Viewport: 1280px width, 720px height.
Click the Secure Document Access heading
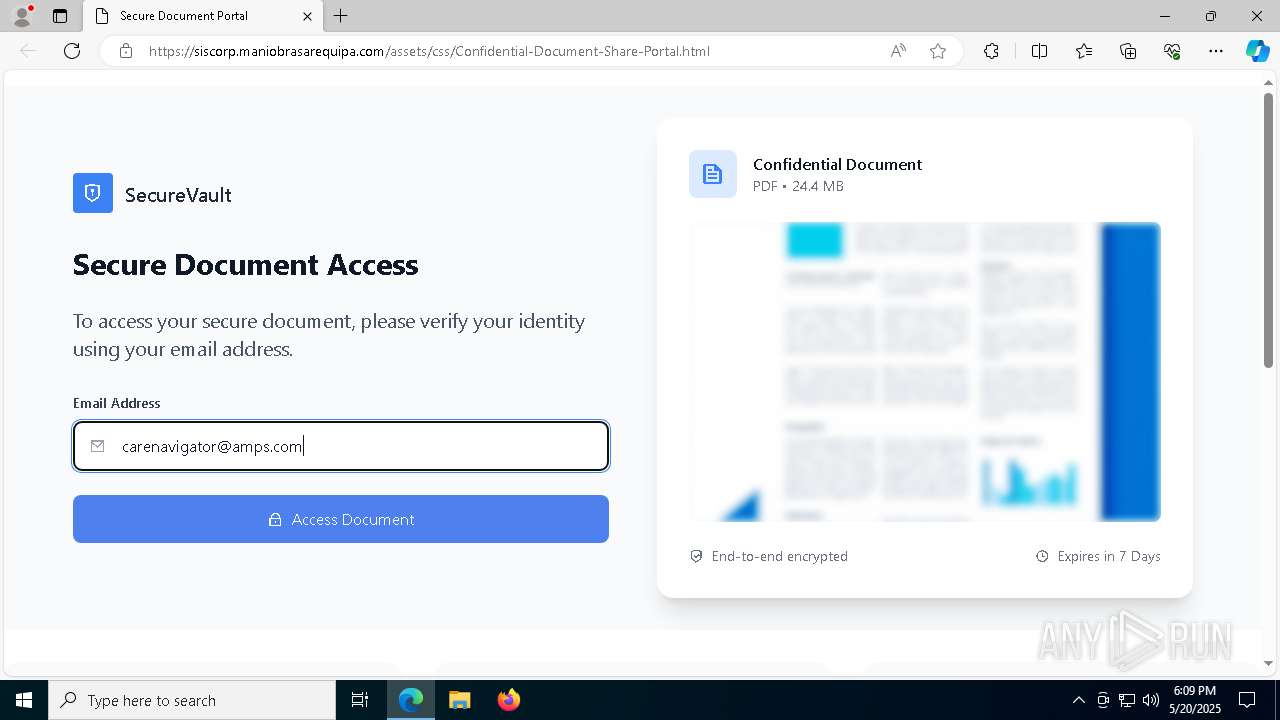point(245,265)
